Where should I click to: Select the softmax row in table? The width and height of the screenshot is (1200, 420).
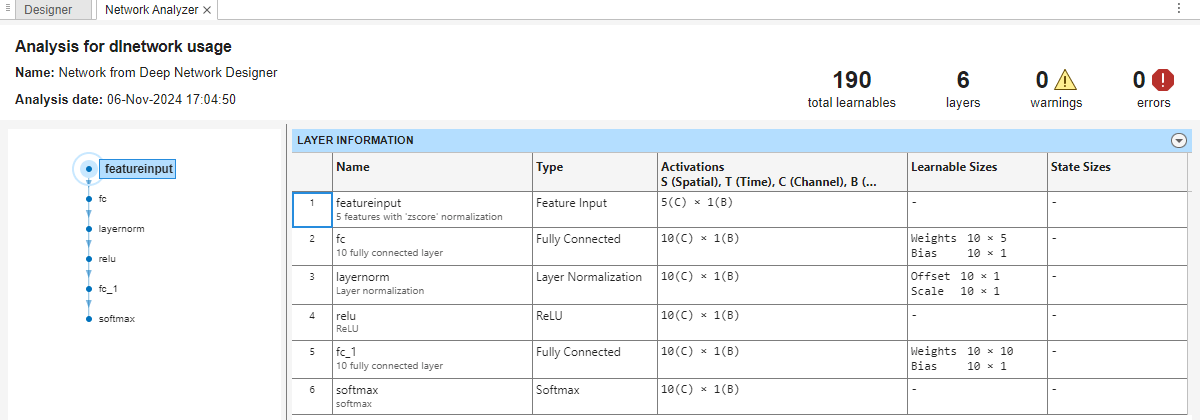(x=430, y=396)
